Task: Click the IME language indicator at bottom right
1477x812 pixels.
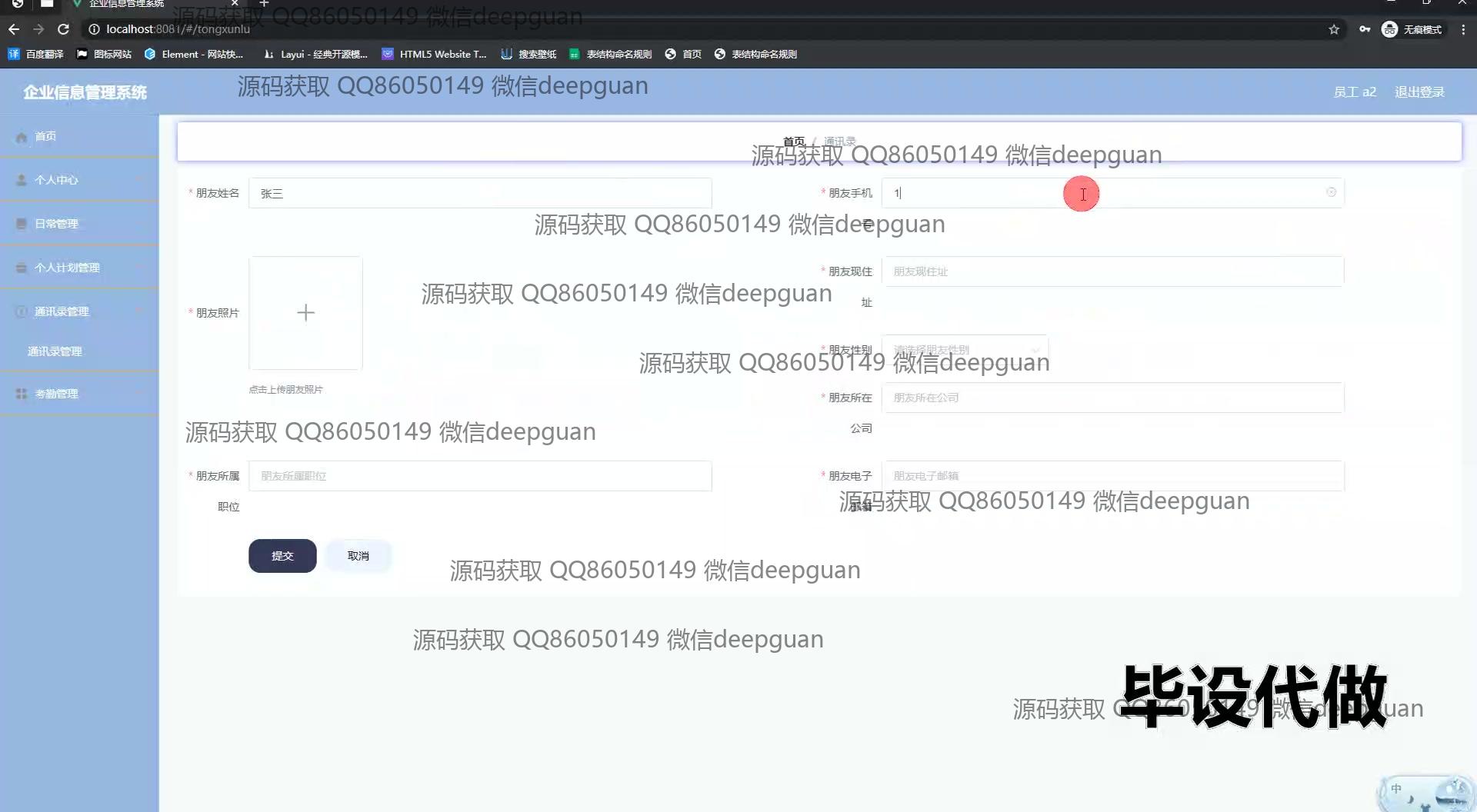Action: tap(1396, 789)
